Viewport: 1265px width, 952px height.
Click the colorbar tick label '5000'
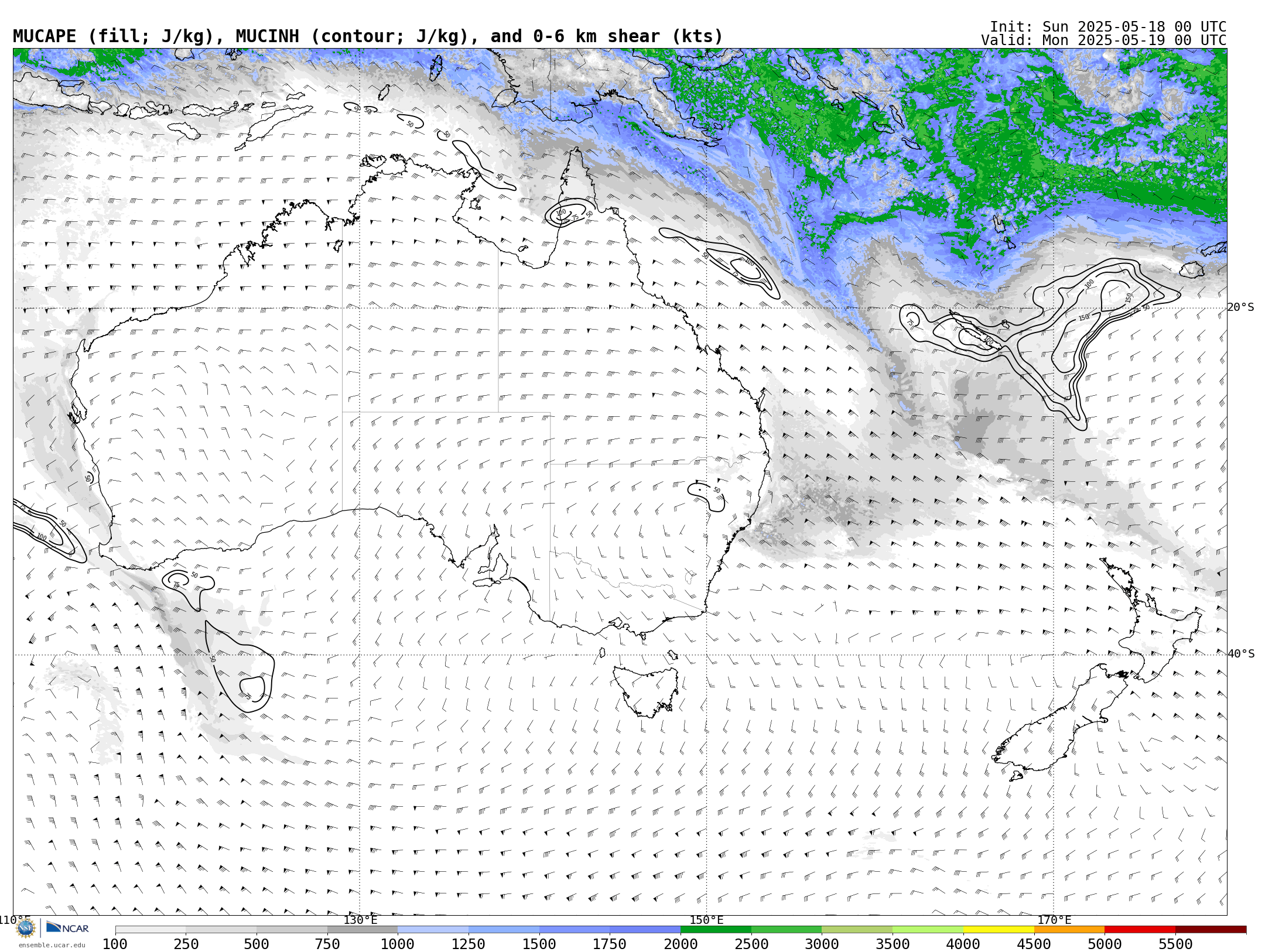point(1105,944)
